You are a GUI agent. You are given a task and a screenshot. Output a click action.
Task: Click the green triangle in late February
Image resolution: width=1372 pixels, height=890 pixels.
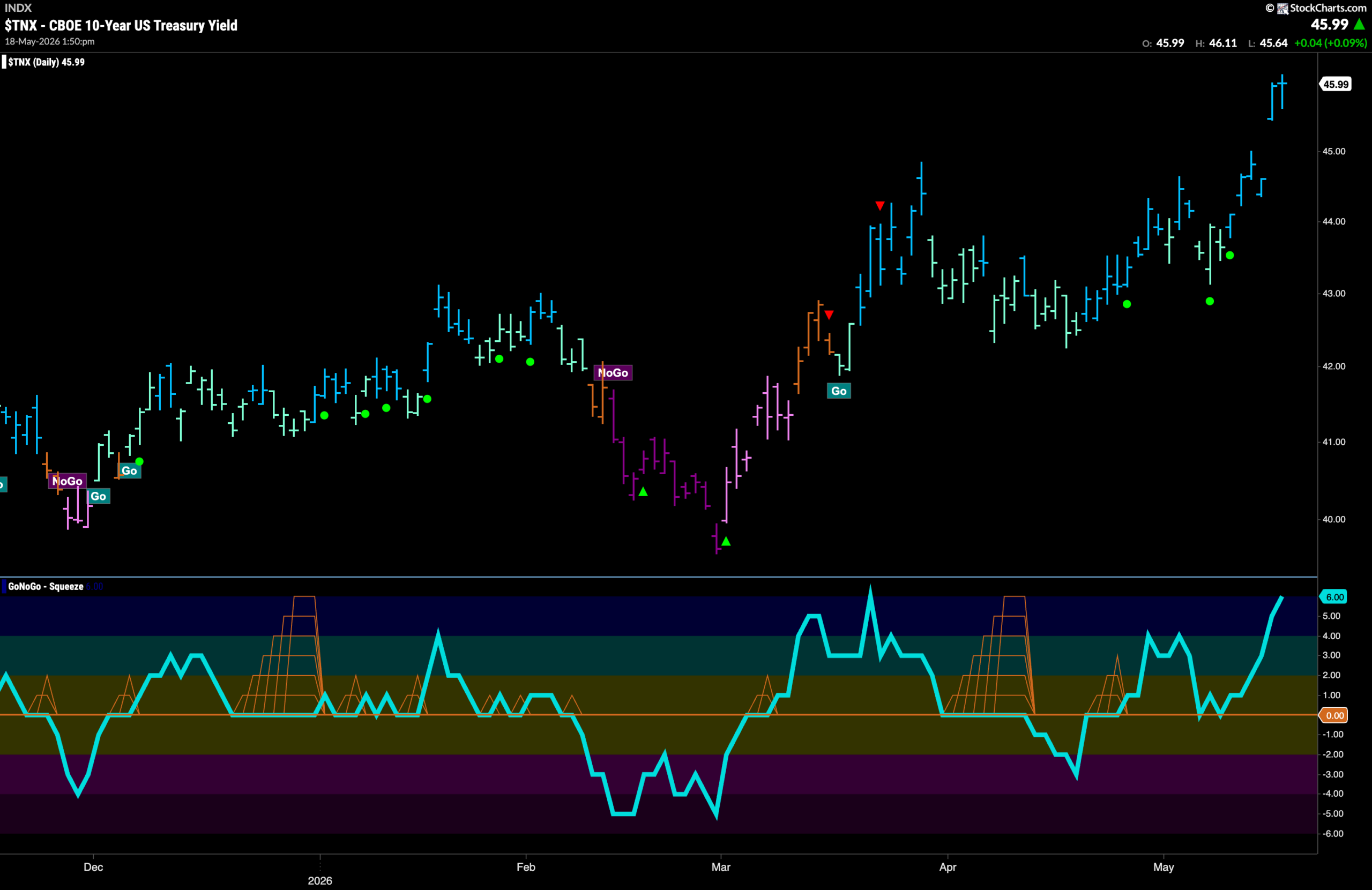[643, 492]
